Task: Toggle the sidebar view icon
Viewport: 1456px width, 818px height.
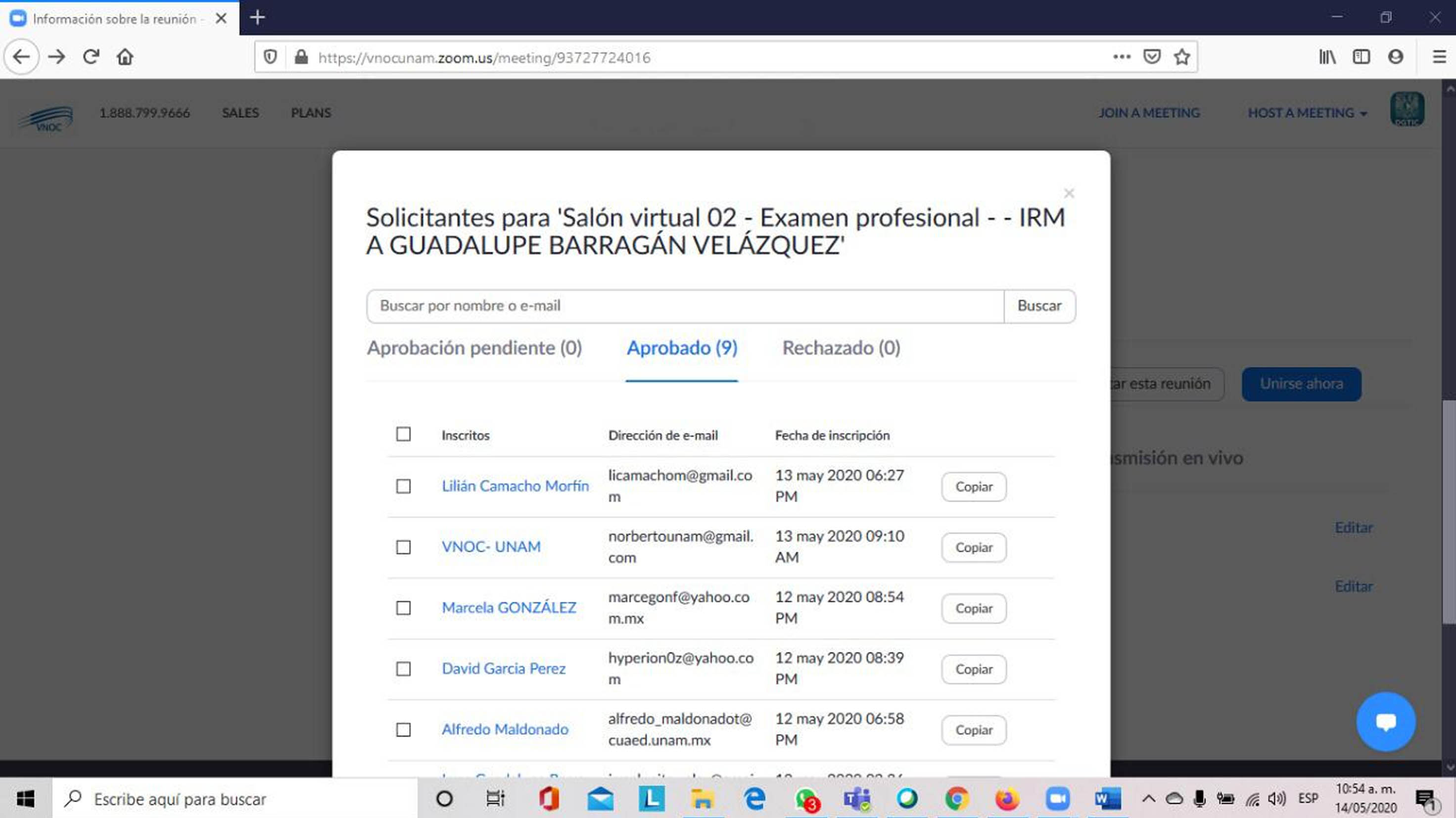Action: (1362, 57)
